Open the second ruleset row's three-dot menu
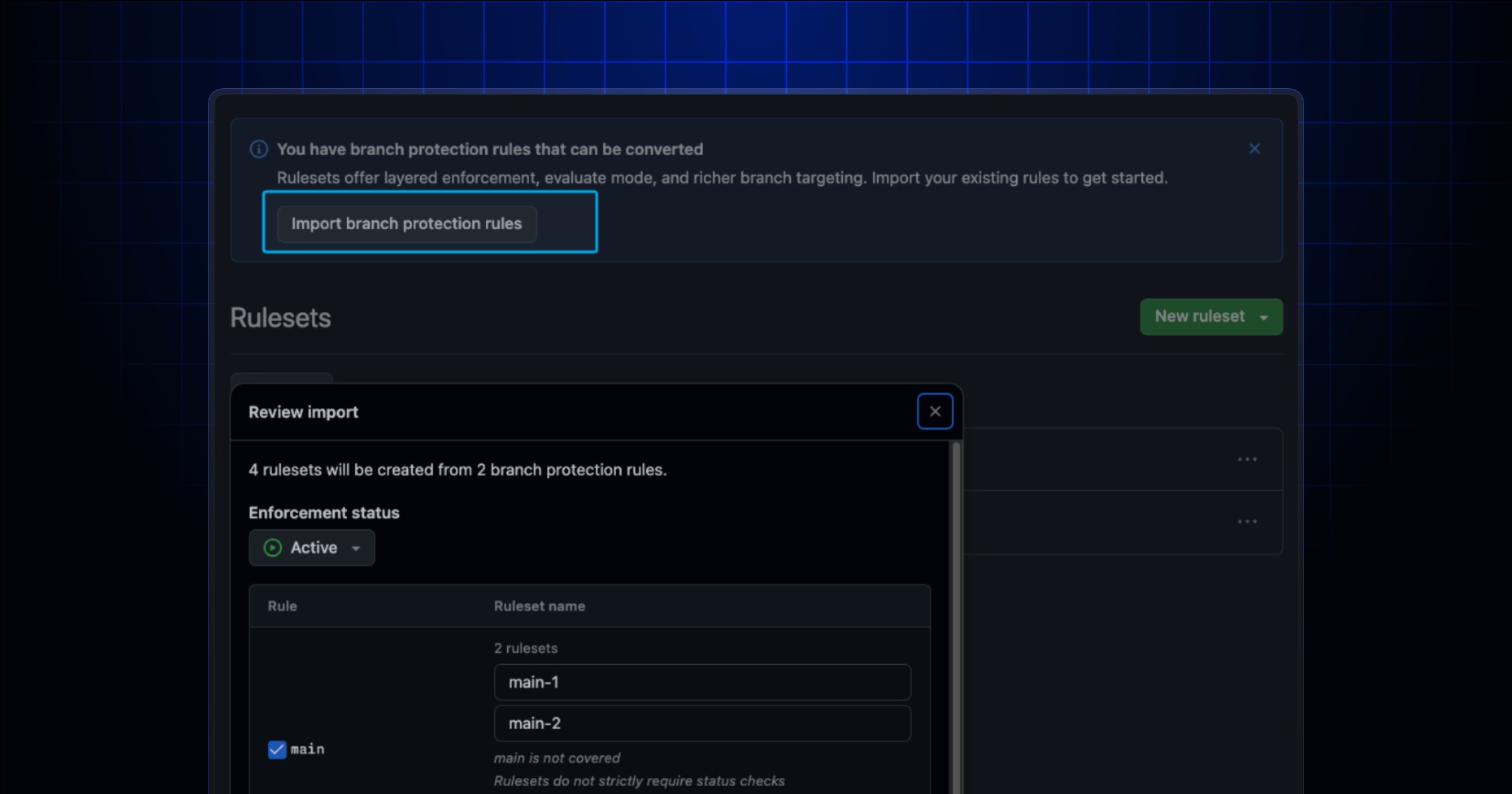The height and width of the screenshot is (794, 1512). (1247, 522)
